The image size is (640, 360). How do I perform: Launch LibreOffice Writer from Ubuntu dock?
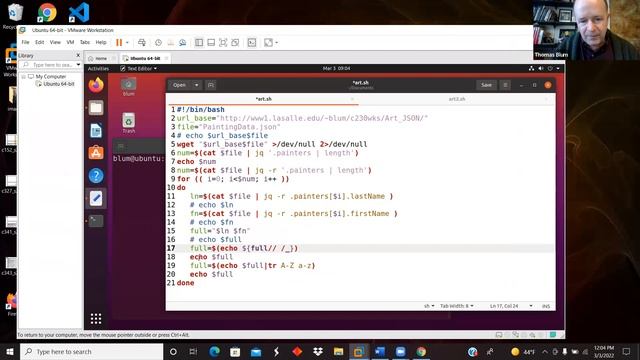pyautogui.click(x=96, y=131)
